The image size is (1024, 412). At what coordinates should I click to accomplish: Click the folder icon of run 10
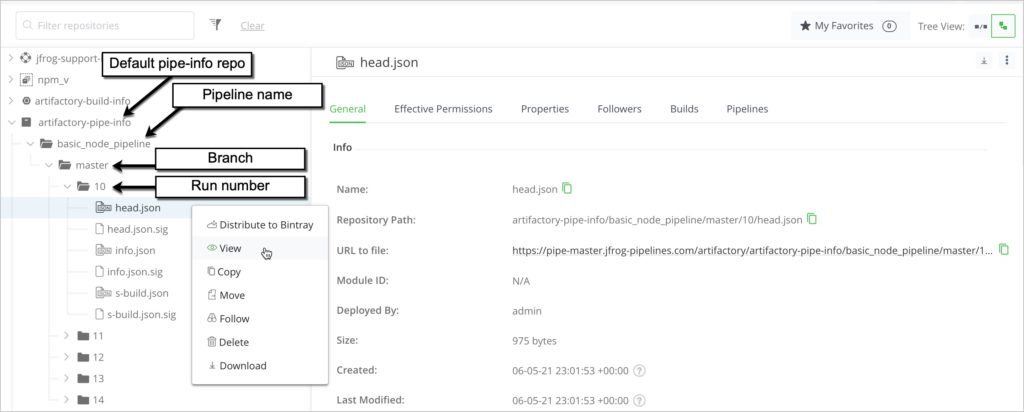[x=83, y=187]
